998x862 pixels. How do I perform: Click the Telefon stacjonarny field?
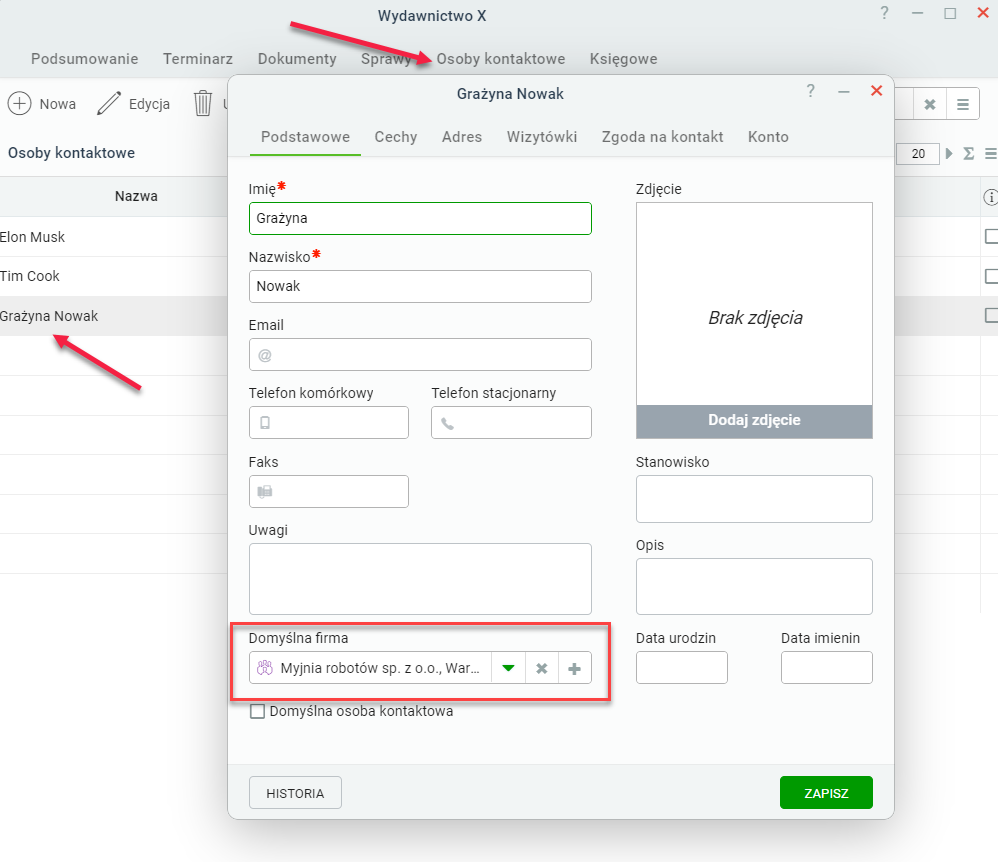click(x=511, y=423)
